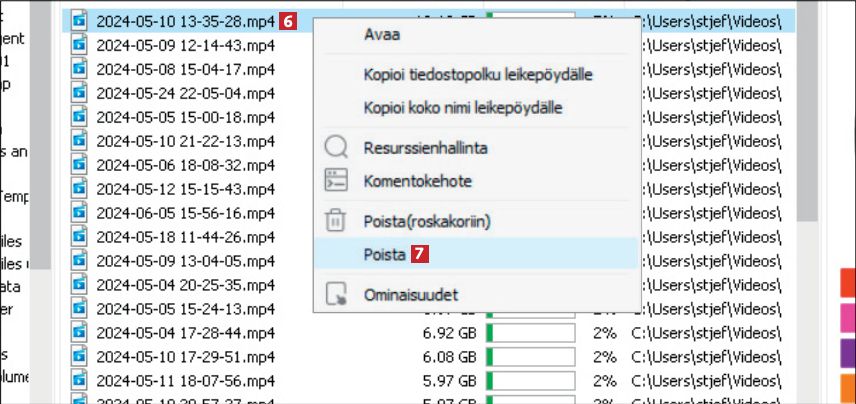The height and width of the screenshot is (404, 856).
Task: Click the terminal icon beside Komentokehote
Action: 336,181
